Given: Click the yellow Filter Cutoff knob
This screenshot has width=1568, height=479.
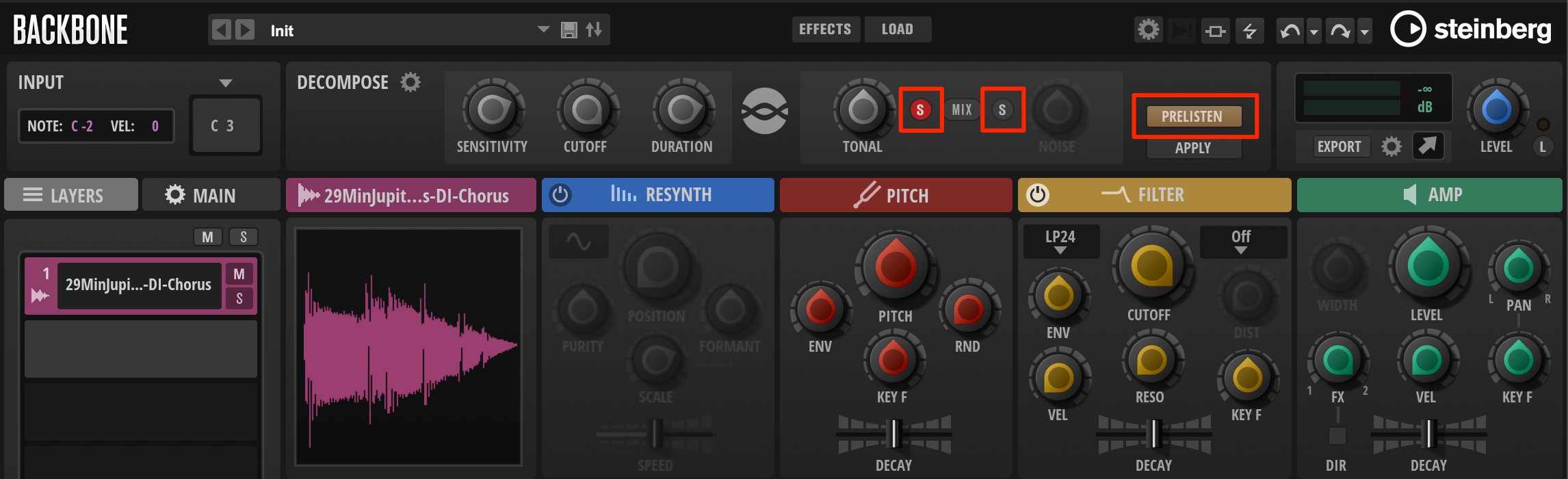Looking at the screenshot, I should click(1152, 265).
